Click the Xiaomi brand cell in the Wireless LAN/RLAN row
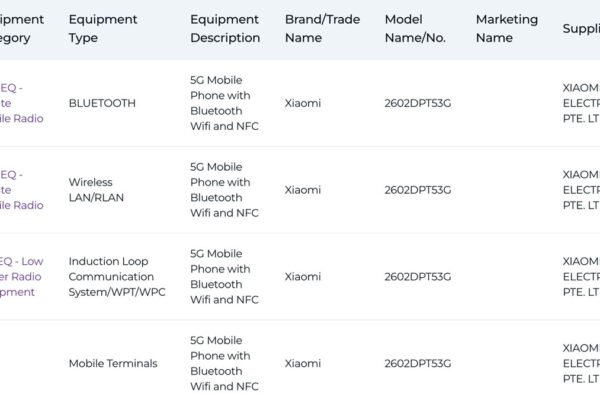The image size is (600, 400). click(x=303, y=190)
